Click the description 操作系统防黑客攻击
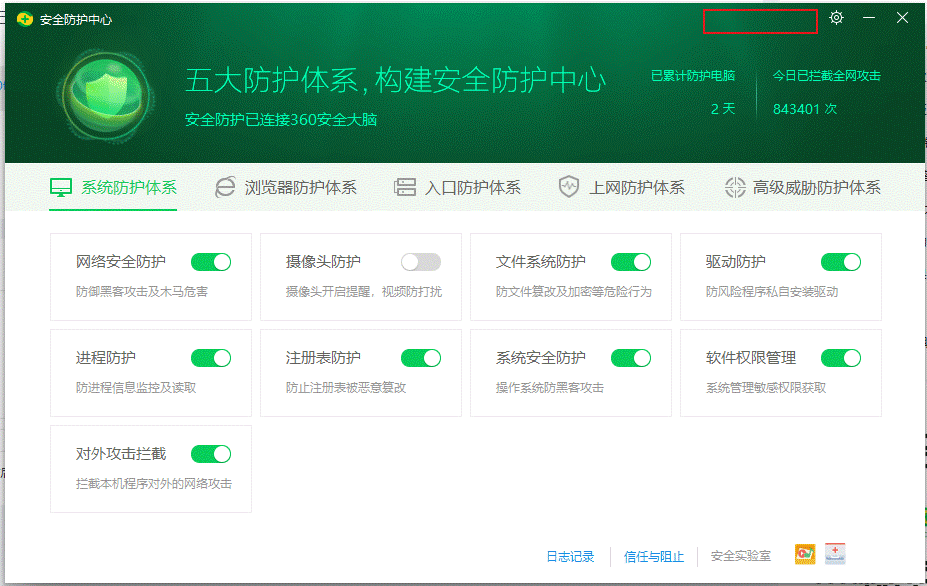Screen dimensions: 927x586 tap(550, 387)
